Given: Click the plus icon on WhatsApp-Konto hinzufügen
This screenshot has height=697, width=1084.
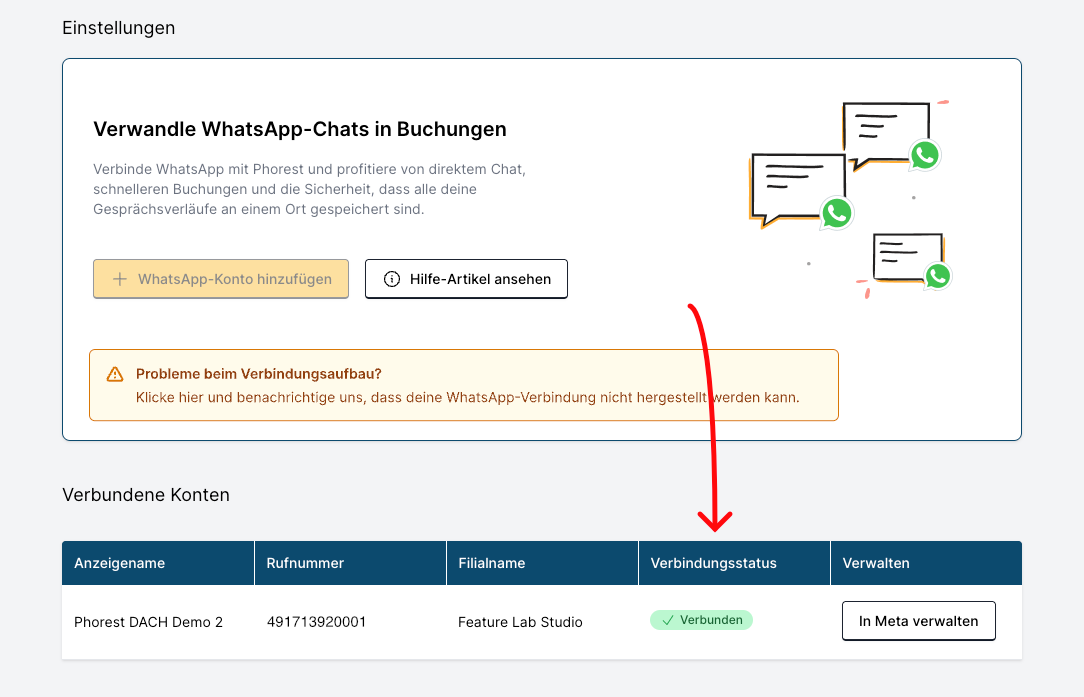Looking at the screenshot, I should [120, 279].
